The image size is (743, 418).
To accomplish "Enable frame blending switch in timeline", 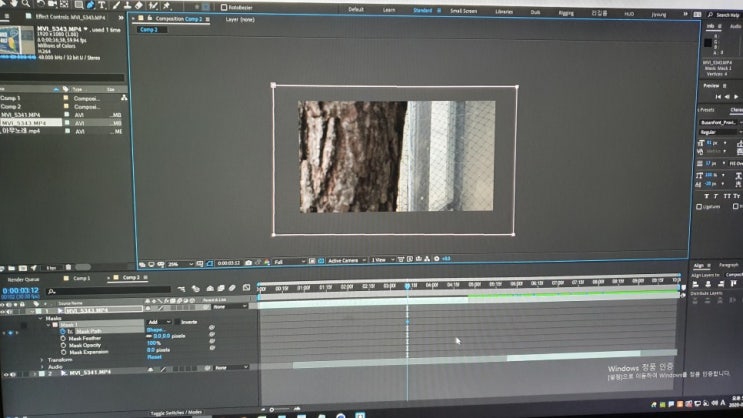I will (x=221, y=288).
